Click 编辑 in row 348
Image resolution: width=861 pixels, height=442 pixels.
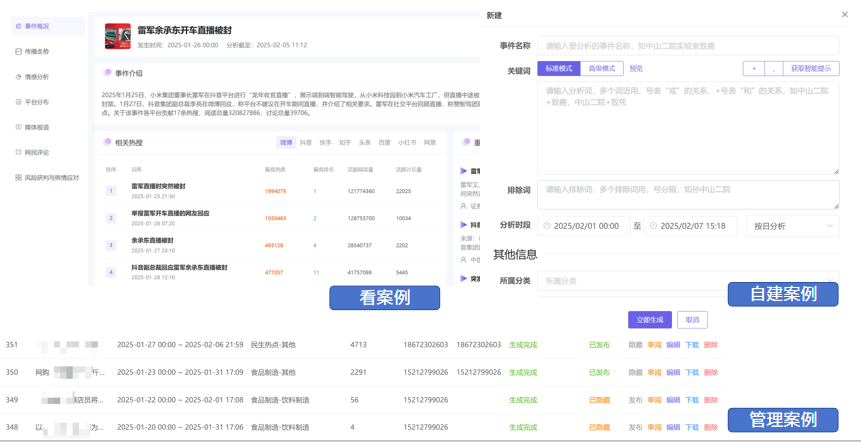coord(673,427)
